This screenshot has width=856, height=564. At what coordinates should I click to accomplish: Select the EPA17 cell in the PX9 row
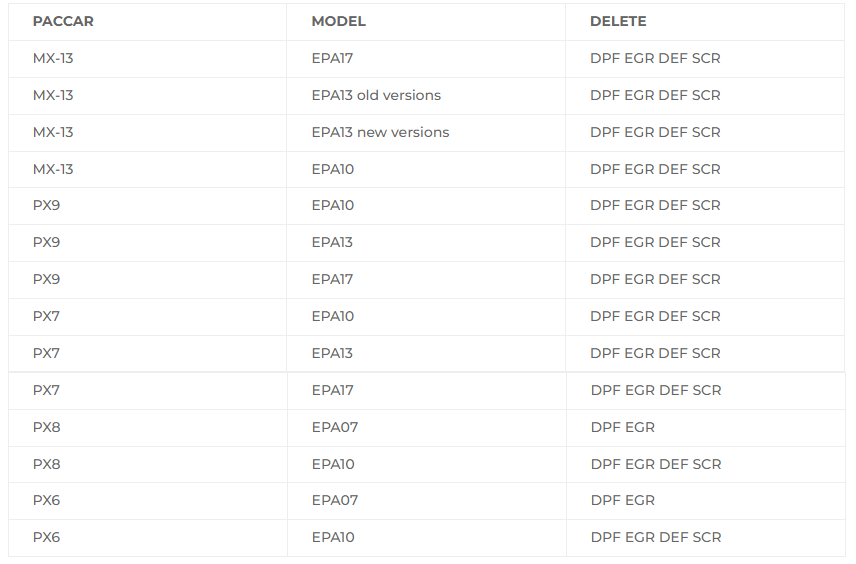tap(332, 279)
